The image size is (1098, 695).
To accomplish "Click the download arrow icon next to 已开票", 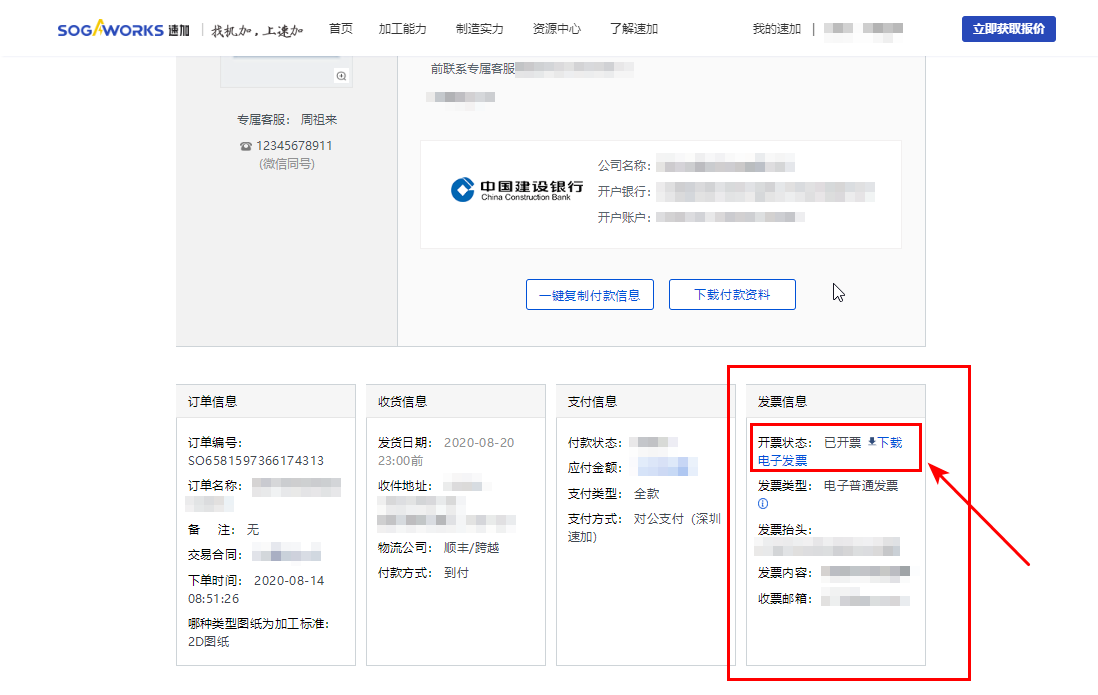I will click(872, 442).
